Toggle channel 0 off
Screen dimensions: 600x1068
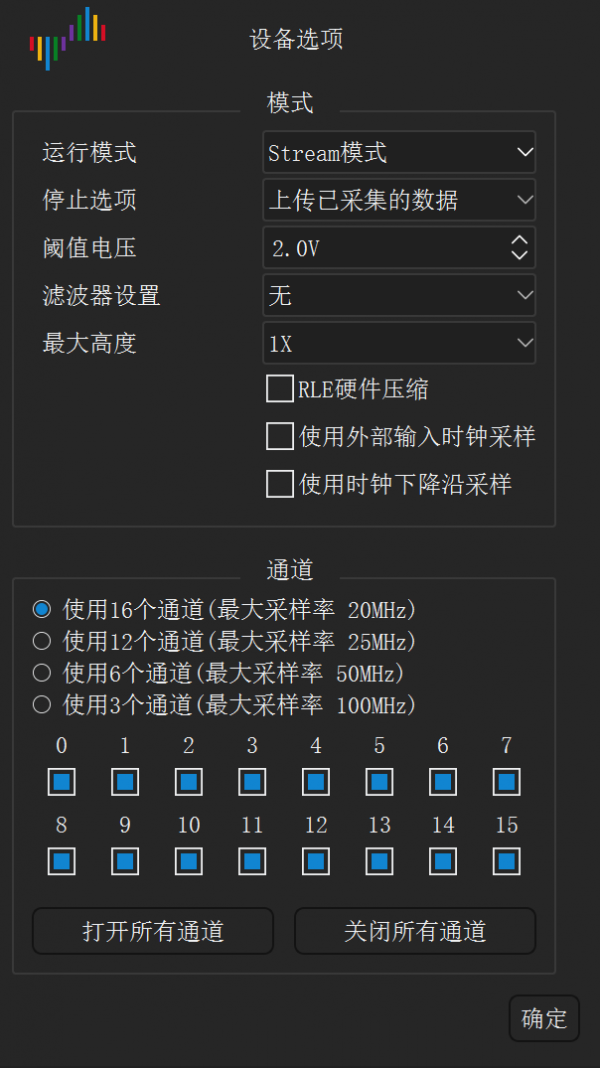tap(61, 781)
